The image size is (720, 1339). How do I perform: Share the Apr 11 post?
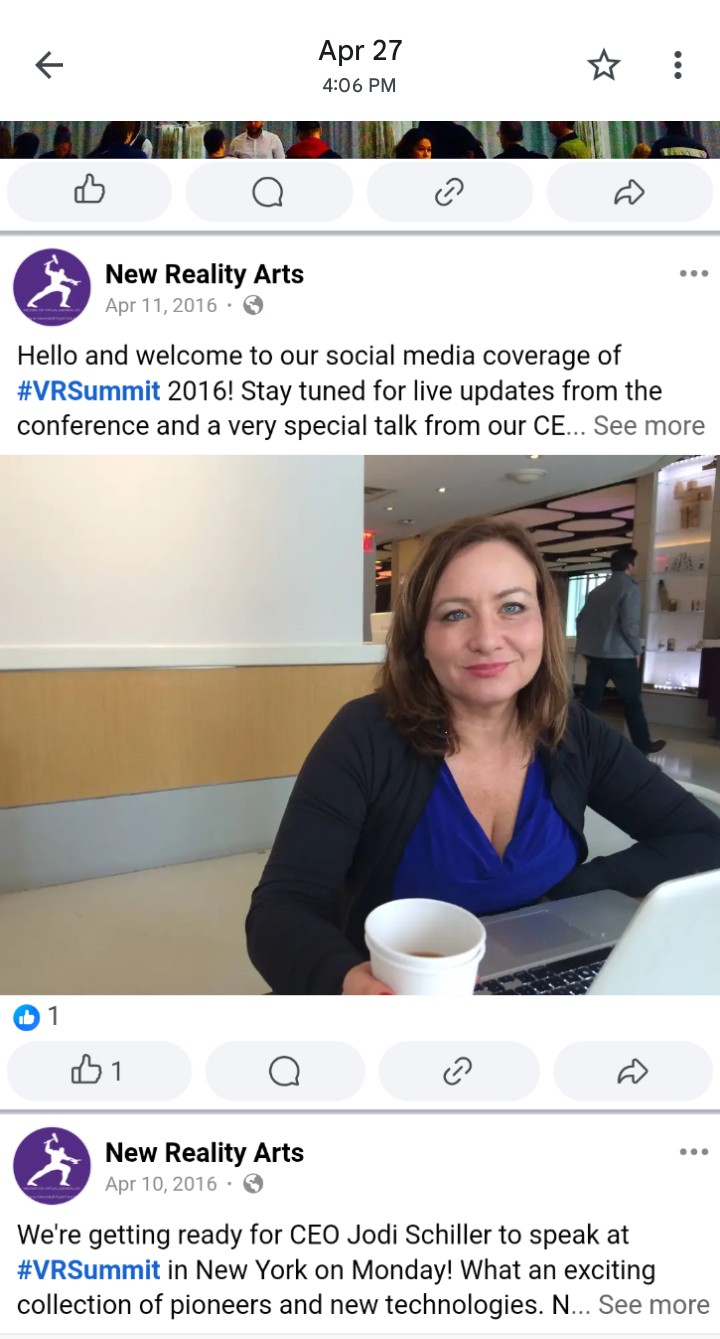pos(633,1072)
